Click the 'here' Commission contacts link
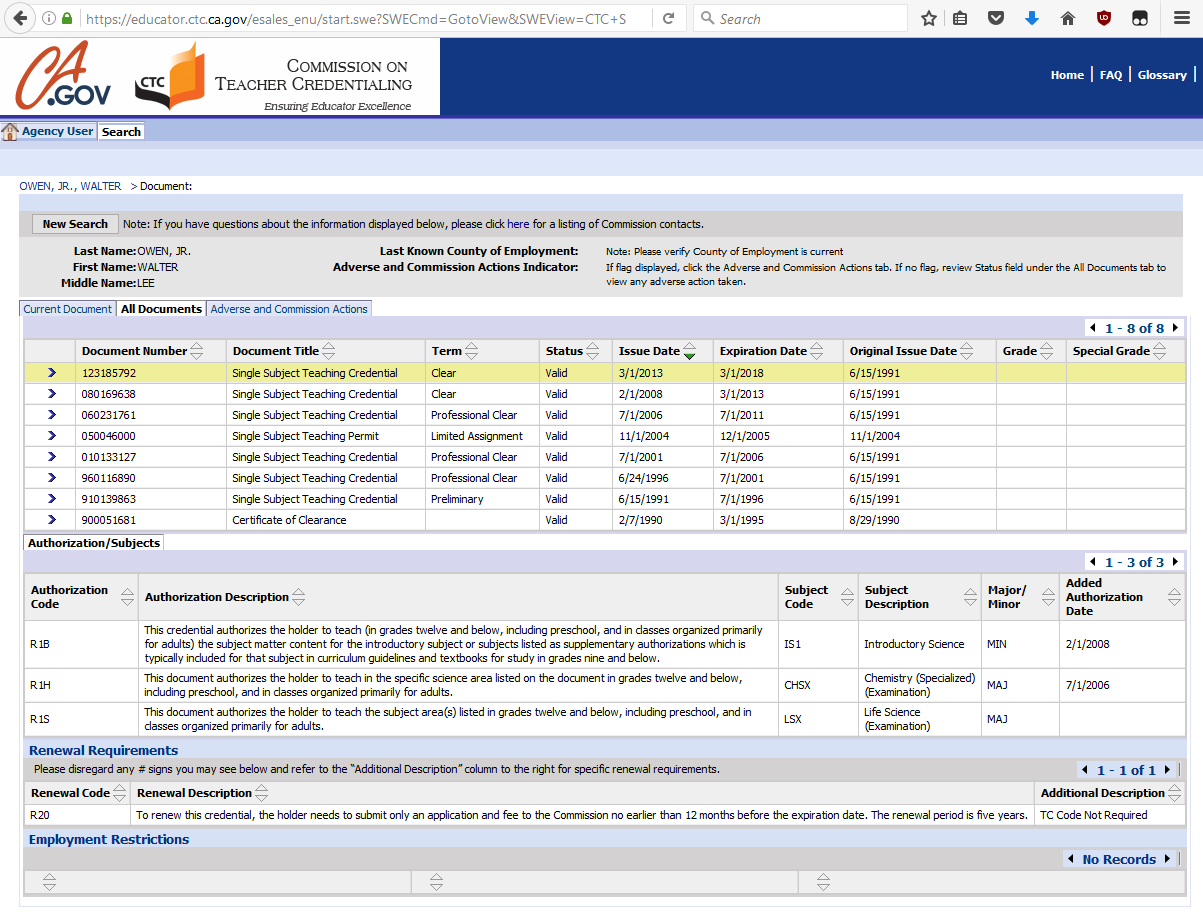1203x917 pixels. (x=518, y=224)
